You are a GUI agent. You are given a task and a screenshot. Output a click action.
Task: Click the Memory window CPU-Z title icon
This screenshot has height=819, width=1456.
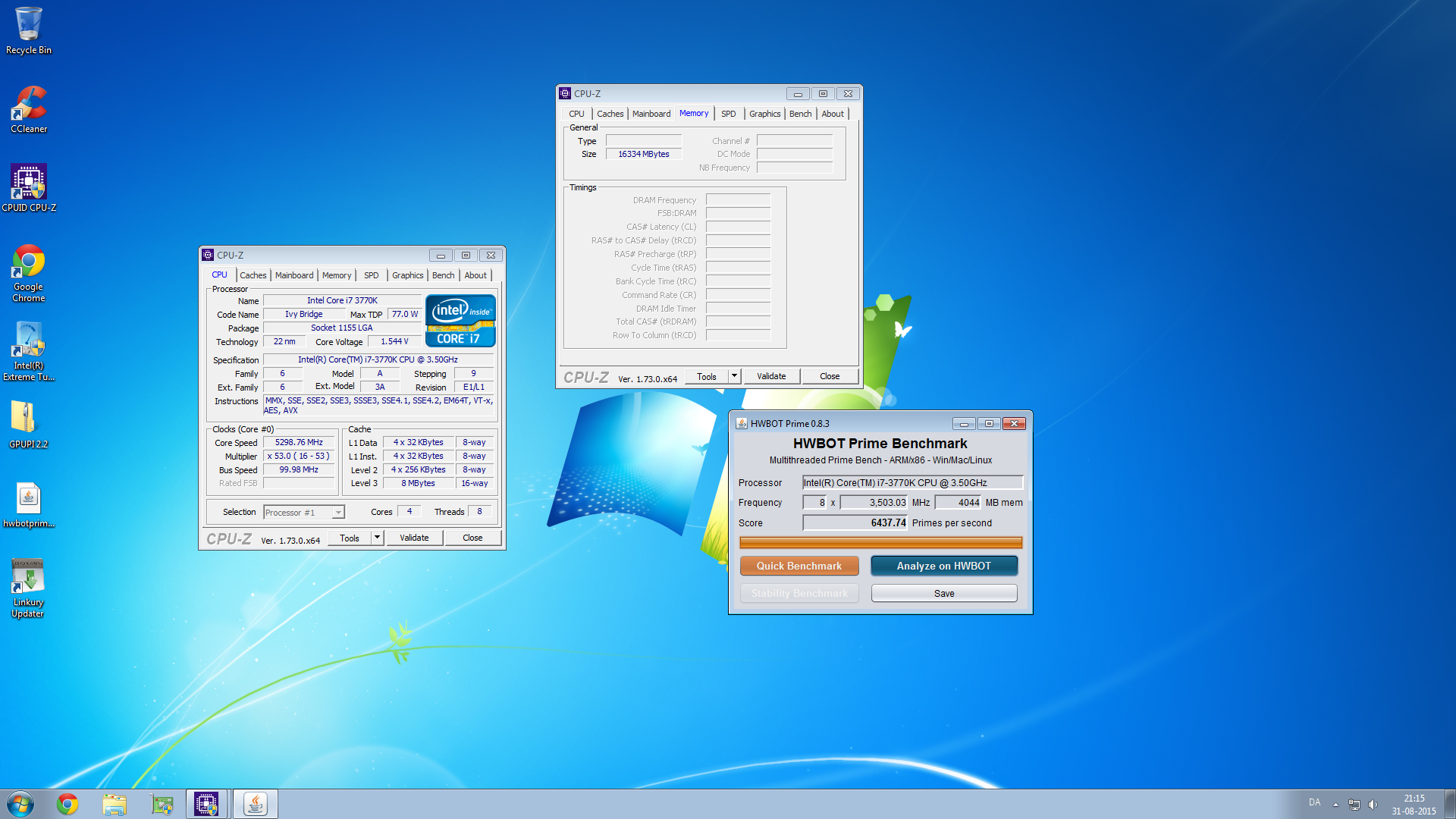point(565,93)
